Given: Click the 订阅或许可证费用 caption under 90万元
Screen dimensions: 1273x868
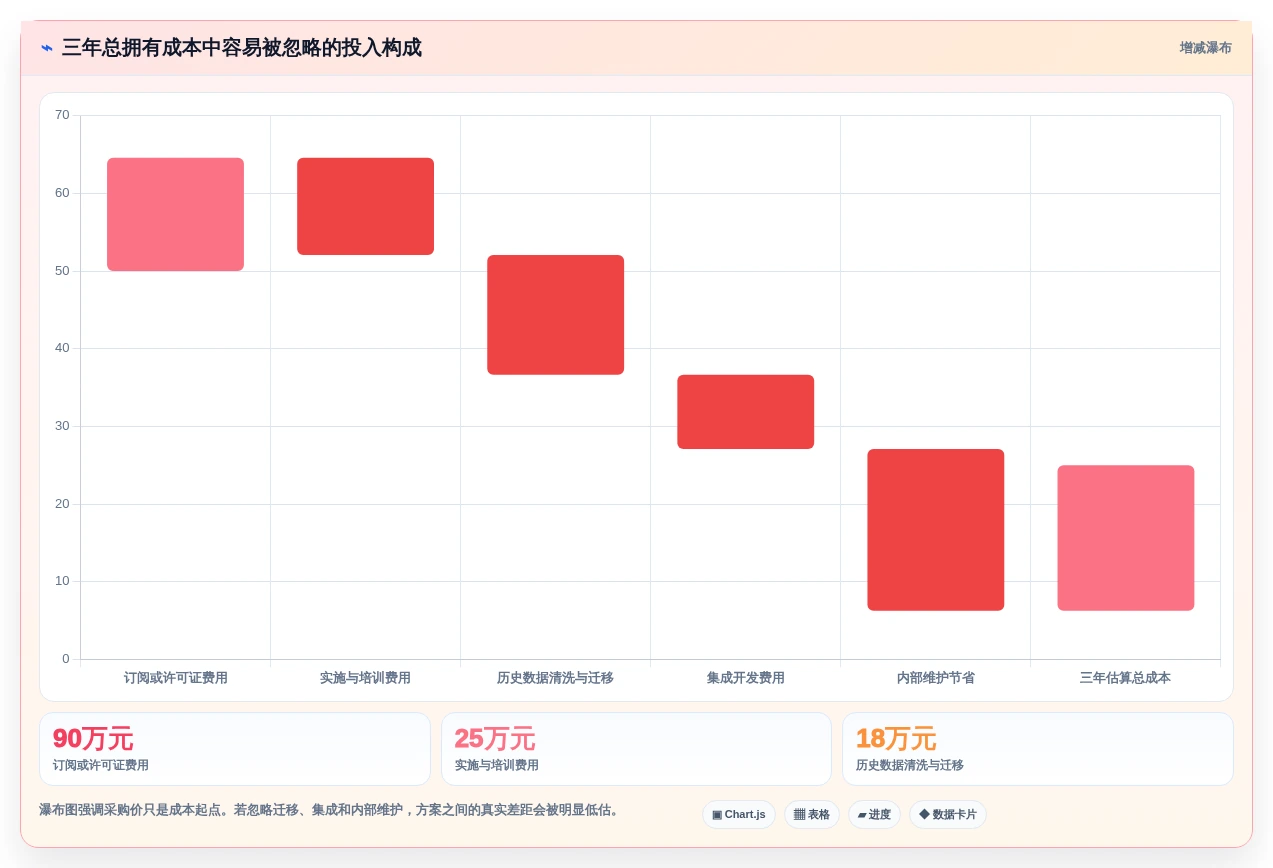Looking at the screenshot, I should click(101, 765).
